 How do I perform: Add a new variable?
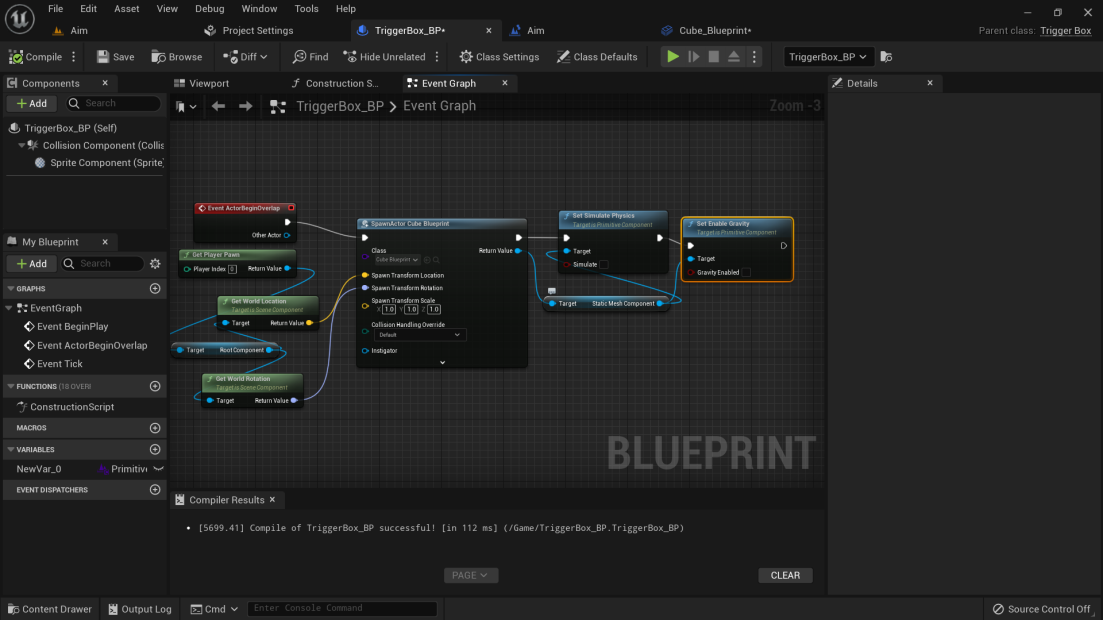click(x=155, y=449)
